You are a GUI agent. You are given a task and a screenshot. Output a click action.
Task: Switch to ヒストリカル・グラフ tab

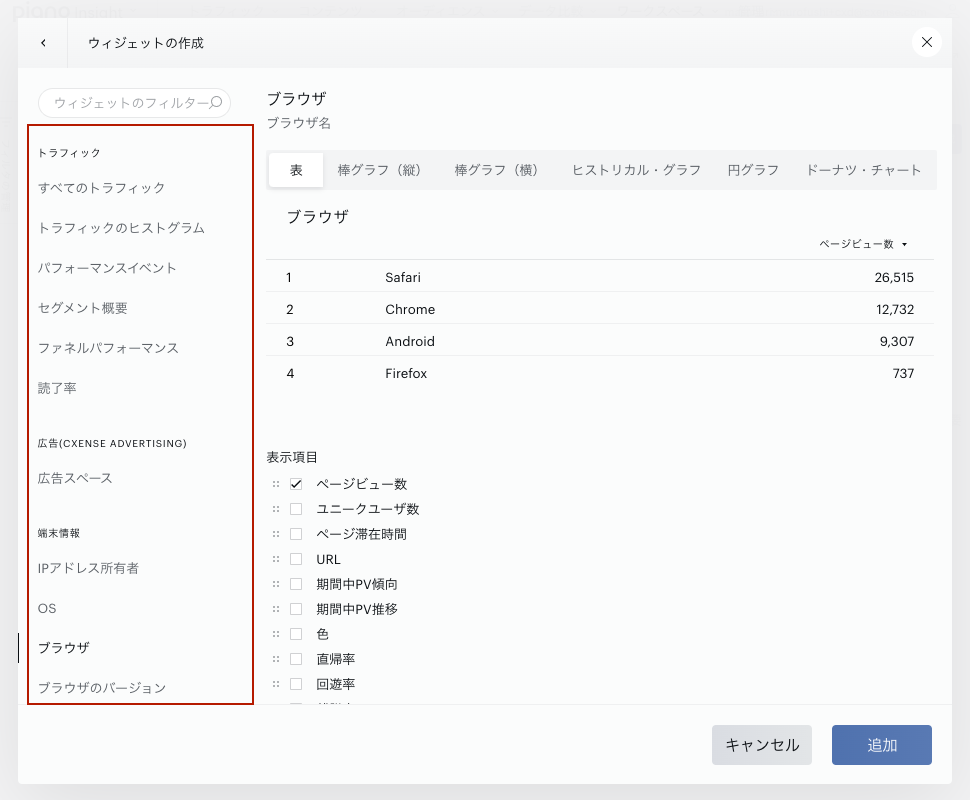pos(636,170)
